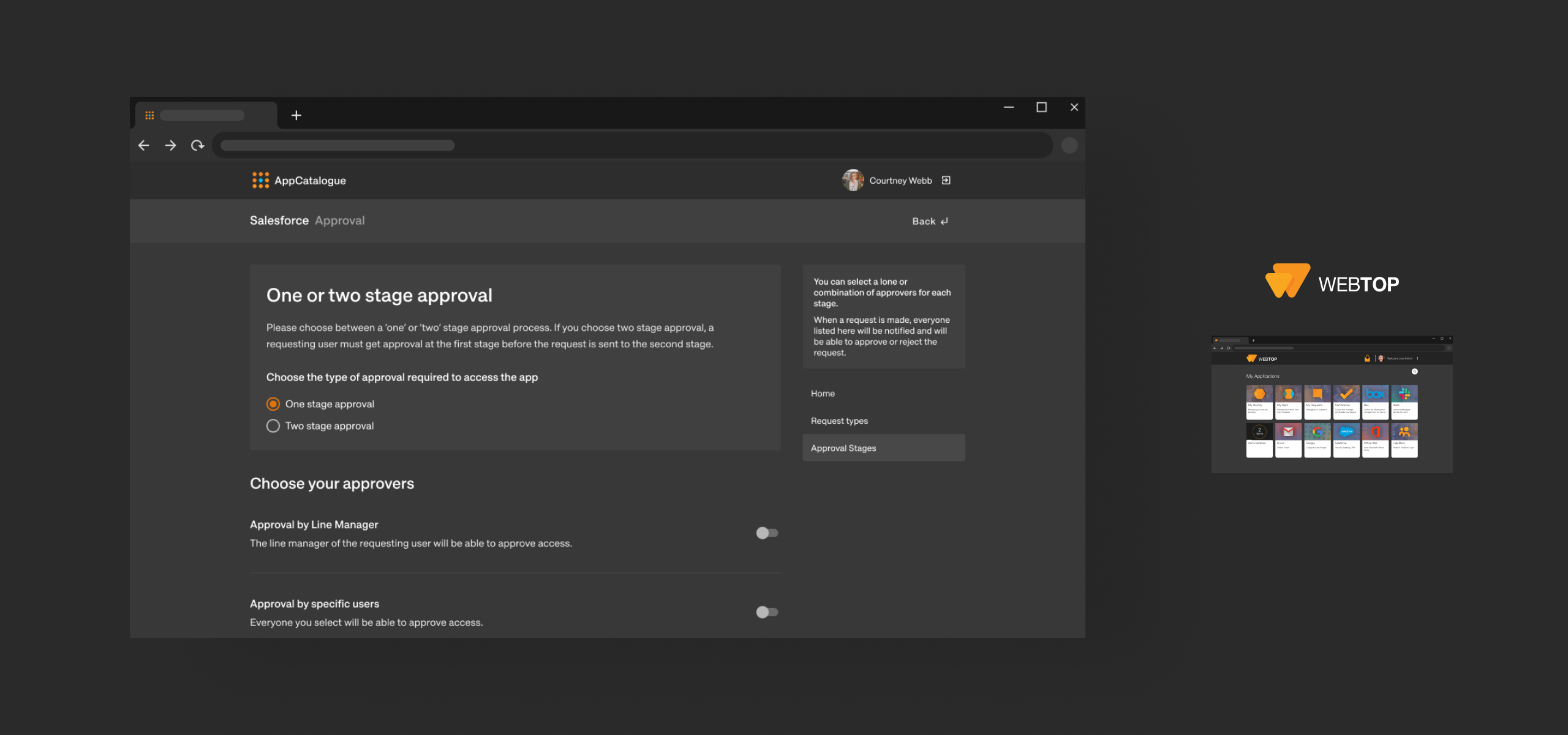The image size is (1568, 735).
Task: Click the 'Choose your approvers' heading
Action: (332, 483)
